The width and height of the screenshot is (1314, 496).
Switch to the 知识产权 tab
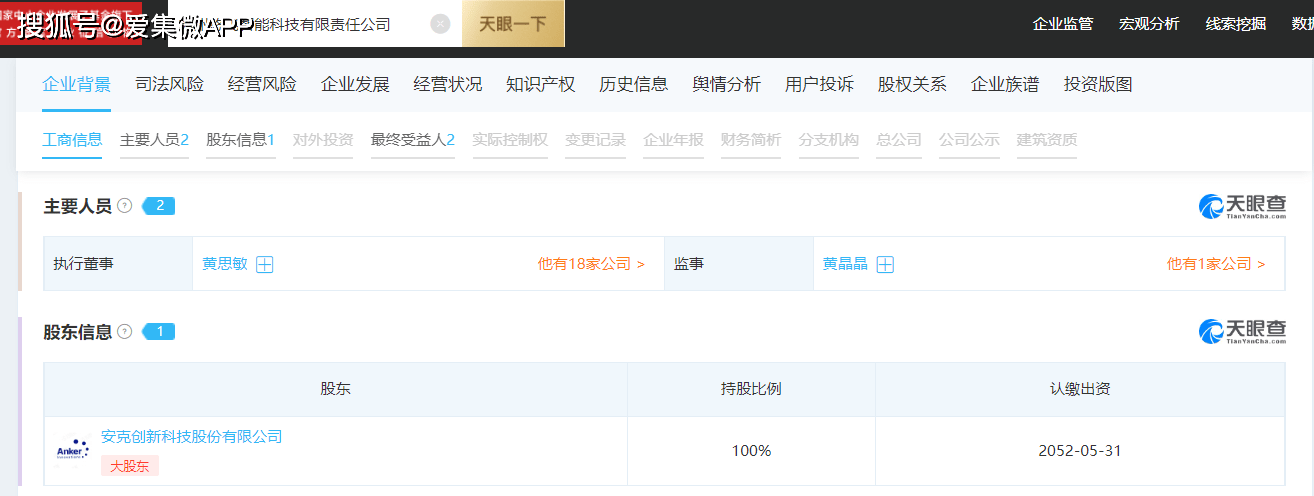click(x=541, y=85)
